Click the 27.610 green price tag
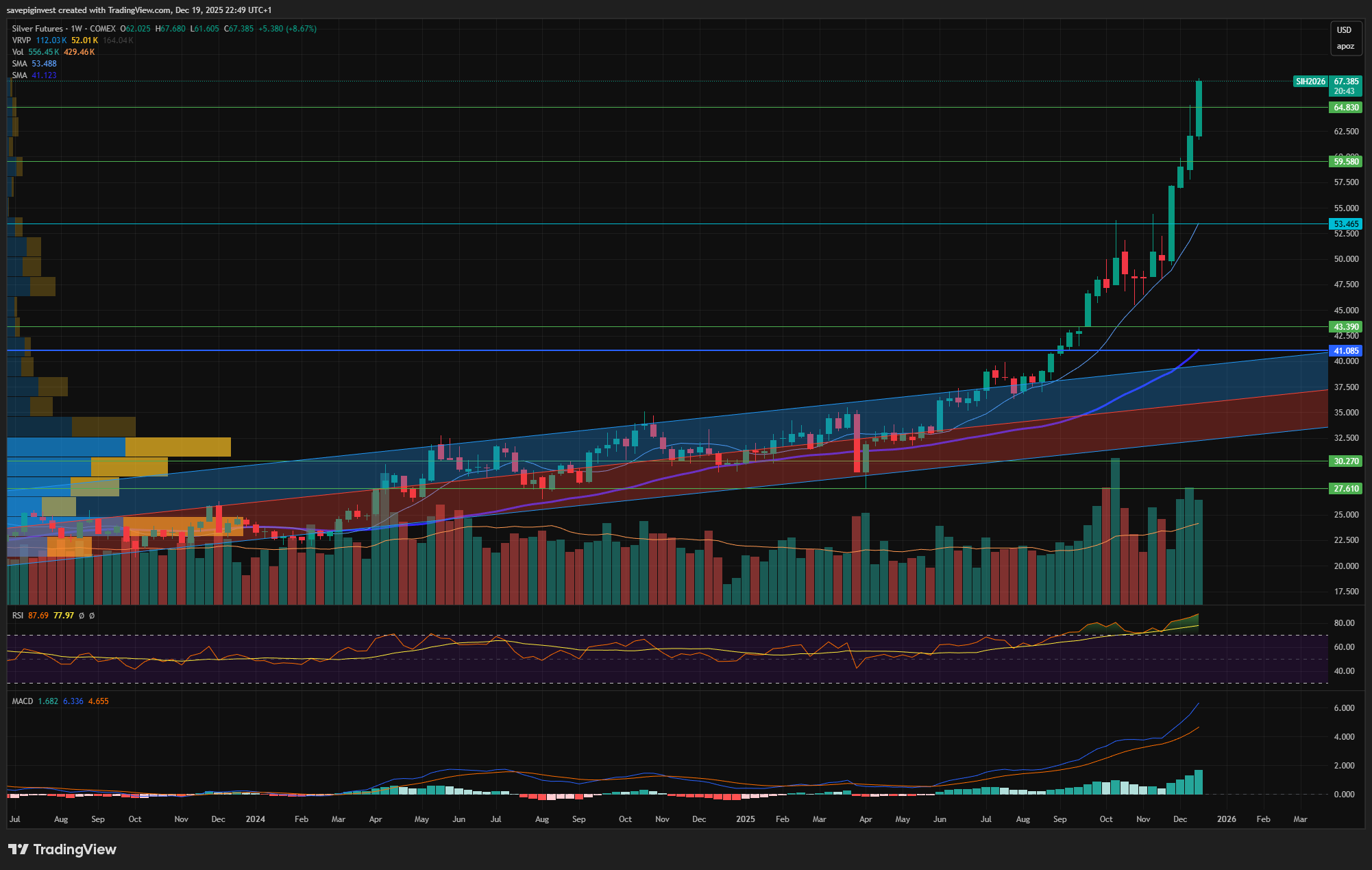1372x870 pixels. pyautogui.click(x=1345, y=489)
